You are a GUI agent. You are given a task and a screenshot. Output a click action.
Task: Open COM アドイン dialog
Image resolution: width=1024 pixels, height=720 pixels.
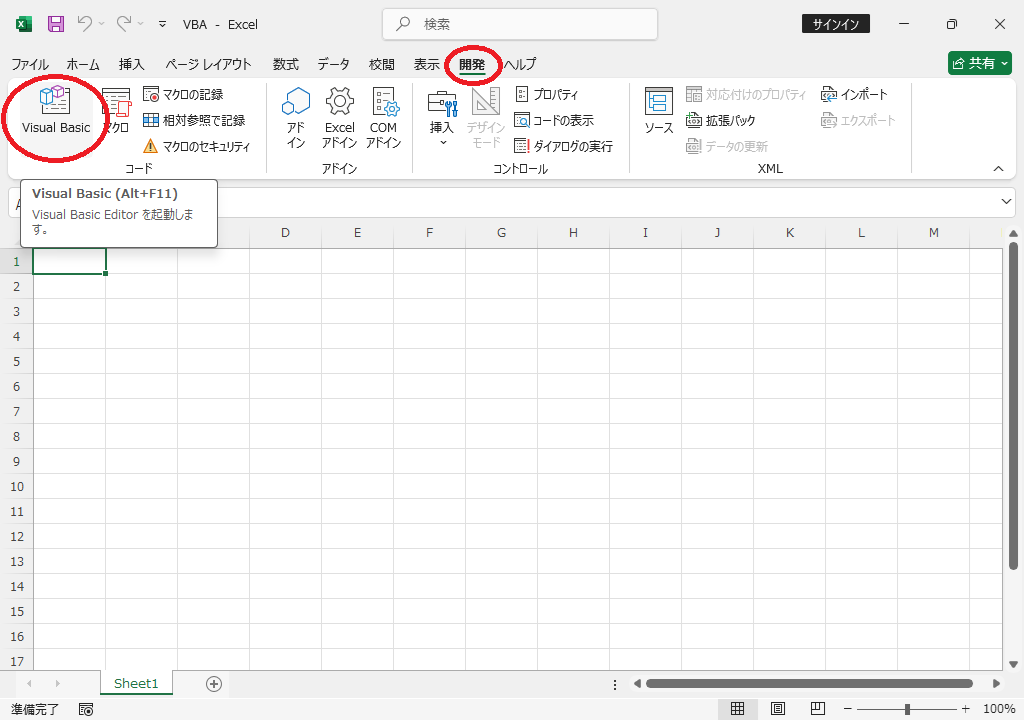point(383,118)
